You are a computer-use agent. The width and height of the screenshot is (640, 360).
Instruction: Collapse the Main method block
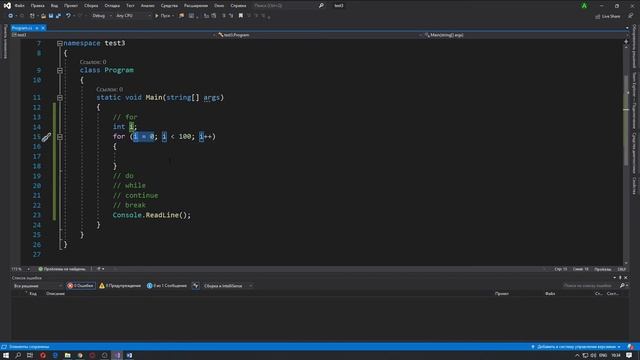[60, 98]
